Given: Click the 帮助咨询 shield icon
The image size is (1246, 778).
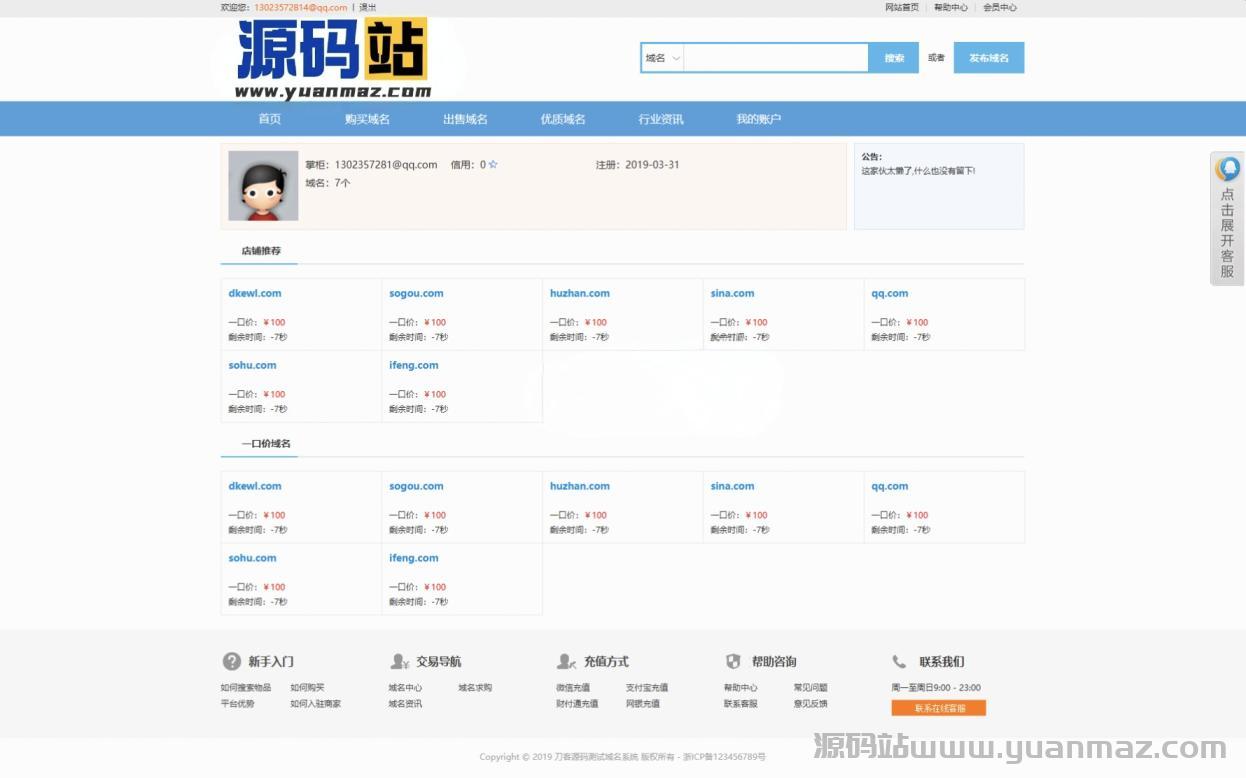Looking at the screenshot, I should [x=733, y=661].
